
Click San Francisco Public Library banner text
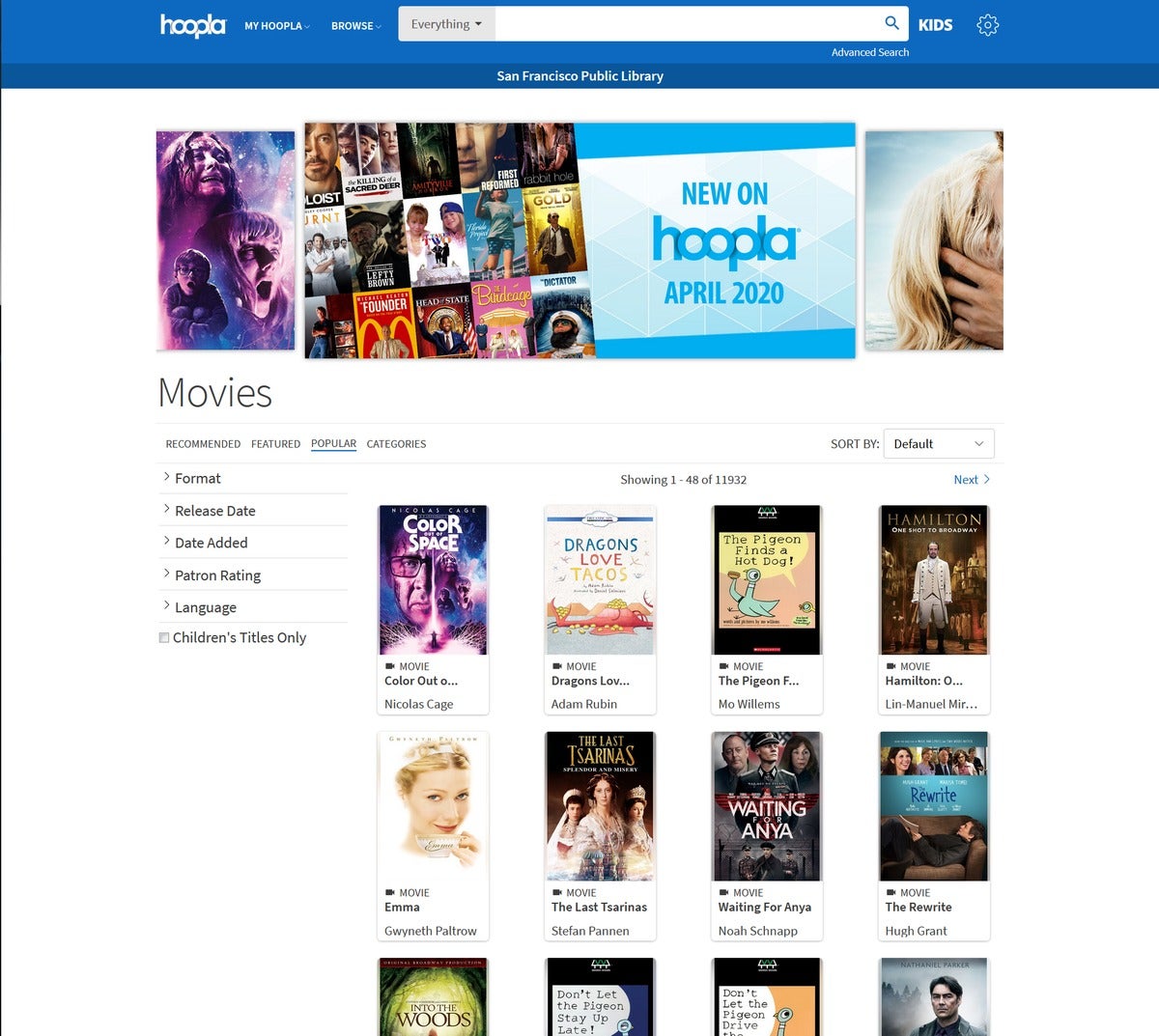[579, 75]
